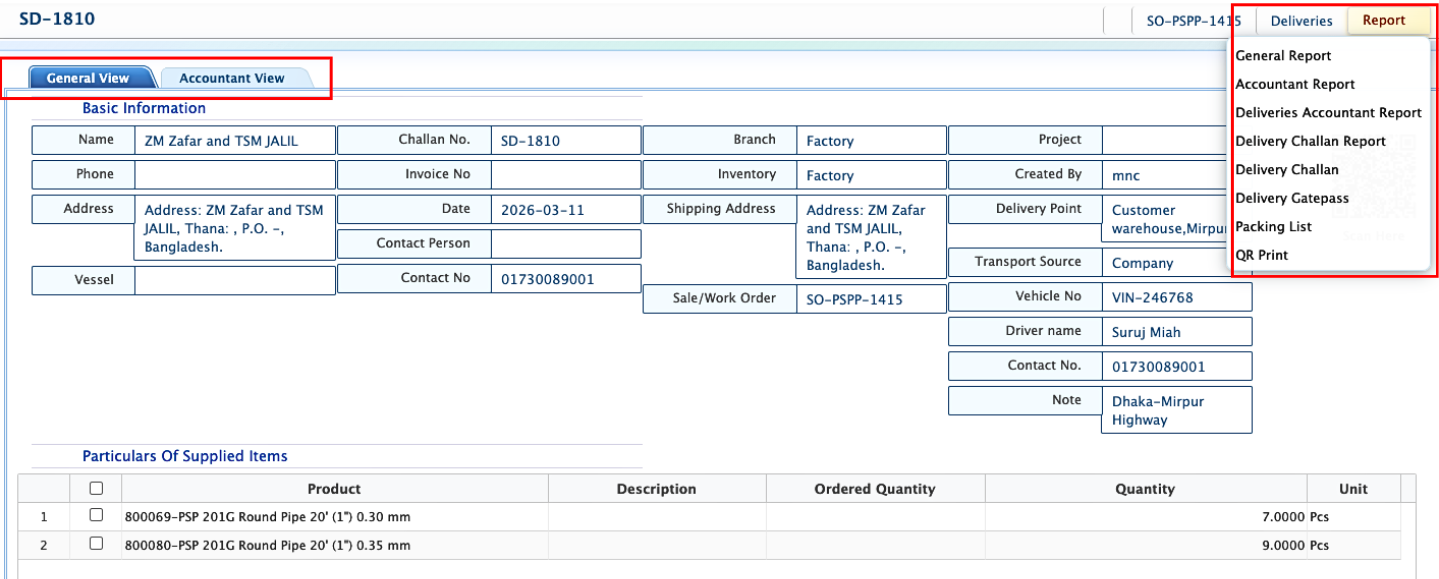The height and width of the screenshot is (579, 1439).
Task: Click the Deliveries button in header
Action: (1301, 21)
